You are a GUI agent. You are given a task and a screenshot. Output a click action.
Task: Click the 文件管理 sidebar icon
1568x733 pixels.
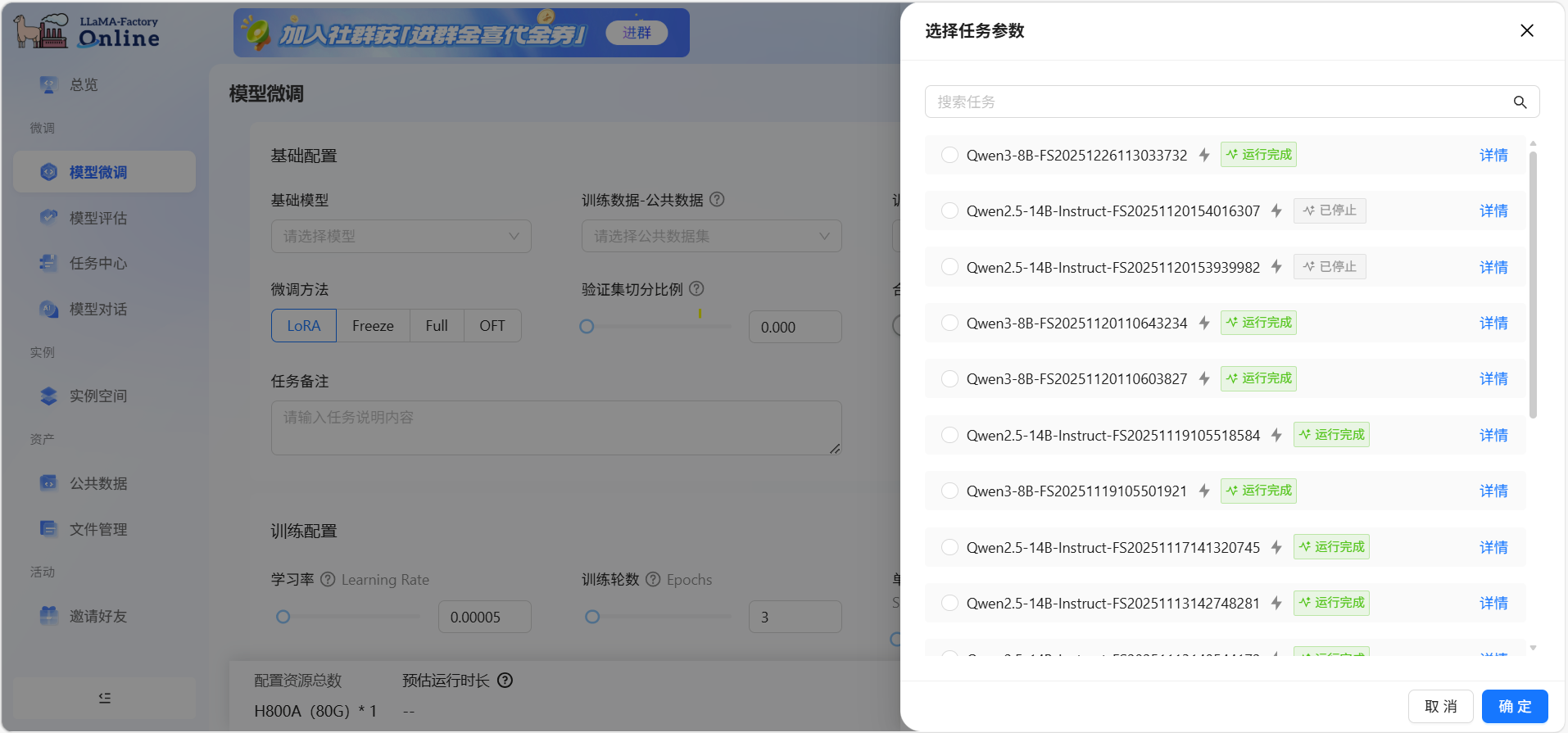pos(49,529)
